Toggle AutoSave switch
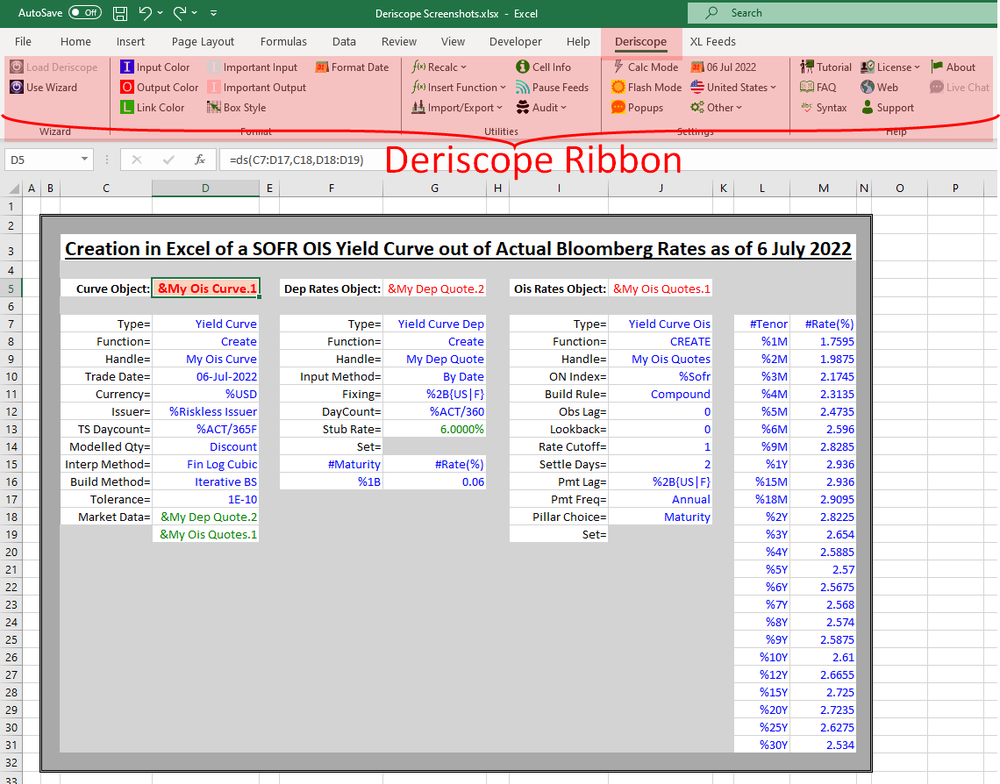 pyautogui.click(x=85, y=13)
